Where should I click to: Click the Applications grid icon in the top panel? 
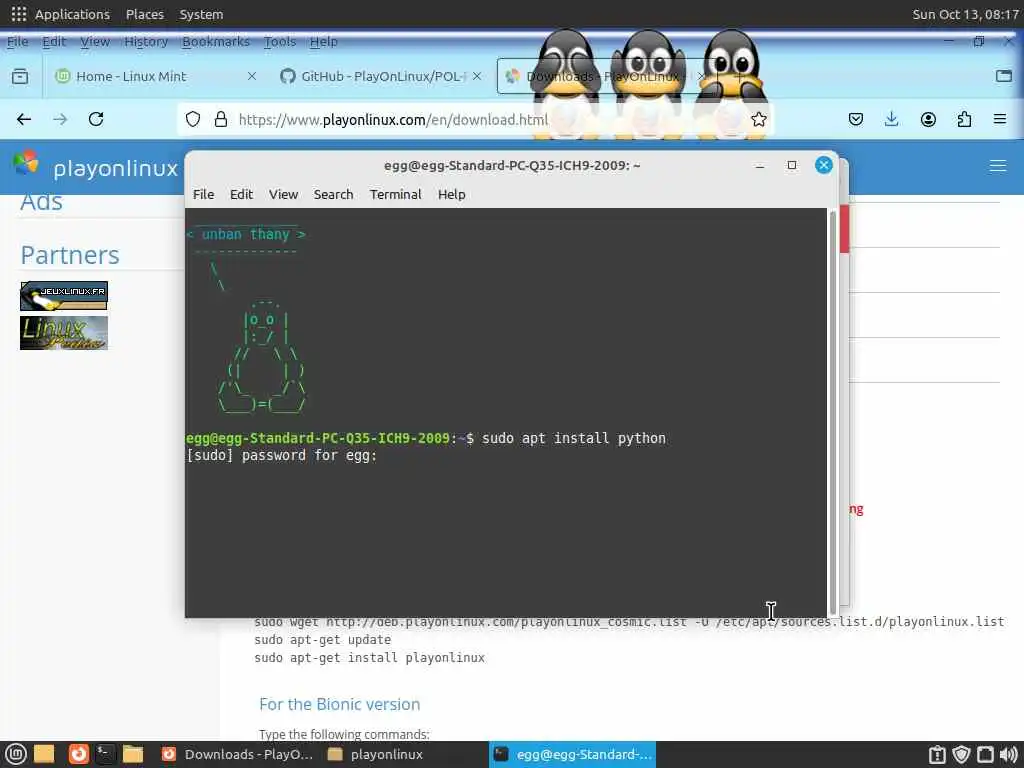[x=19, y=14]
